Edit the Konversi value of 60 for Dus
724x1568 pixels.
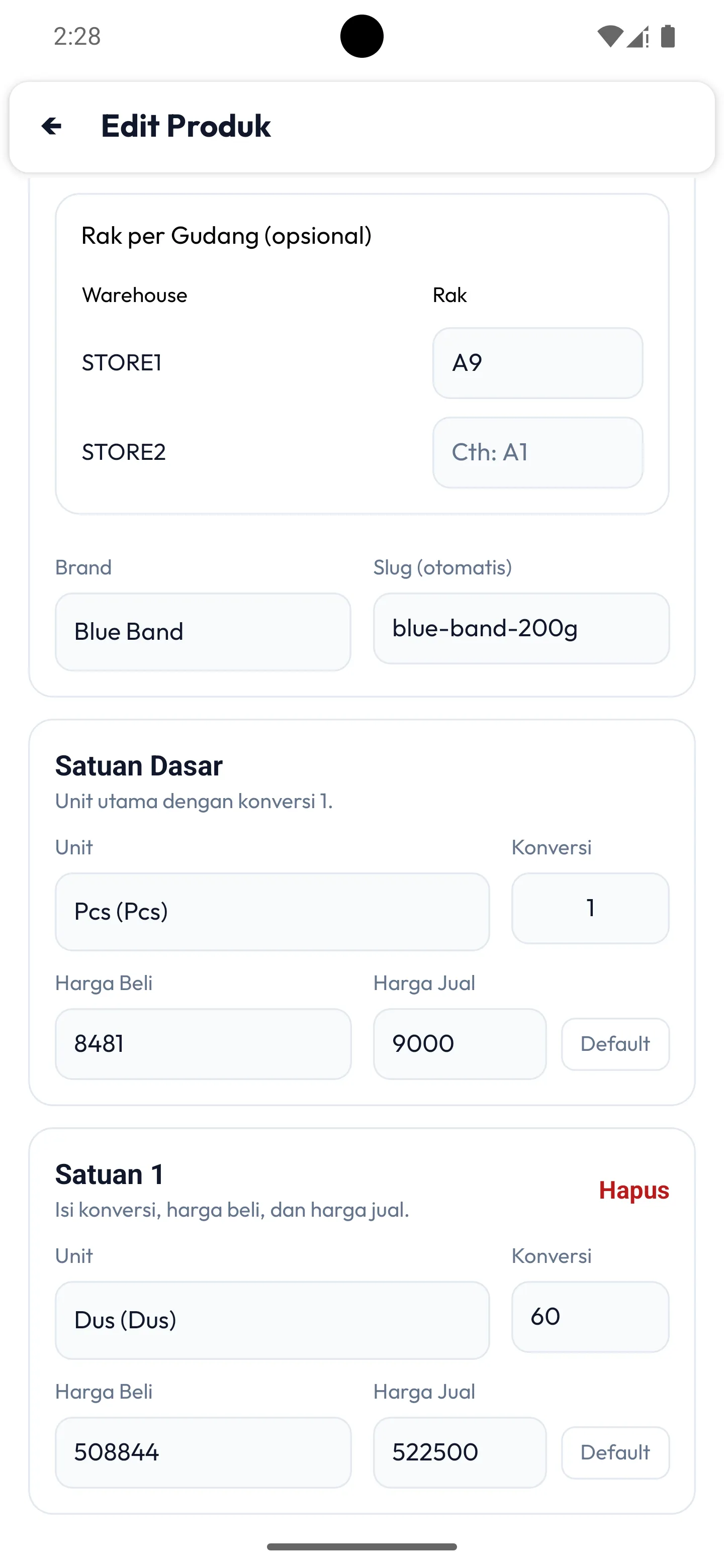tap(590, 1317)
